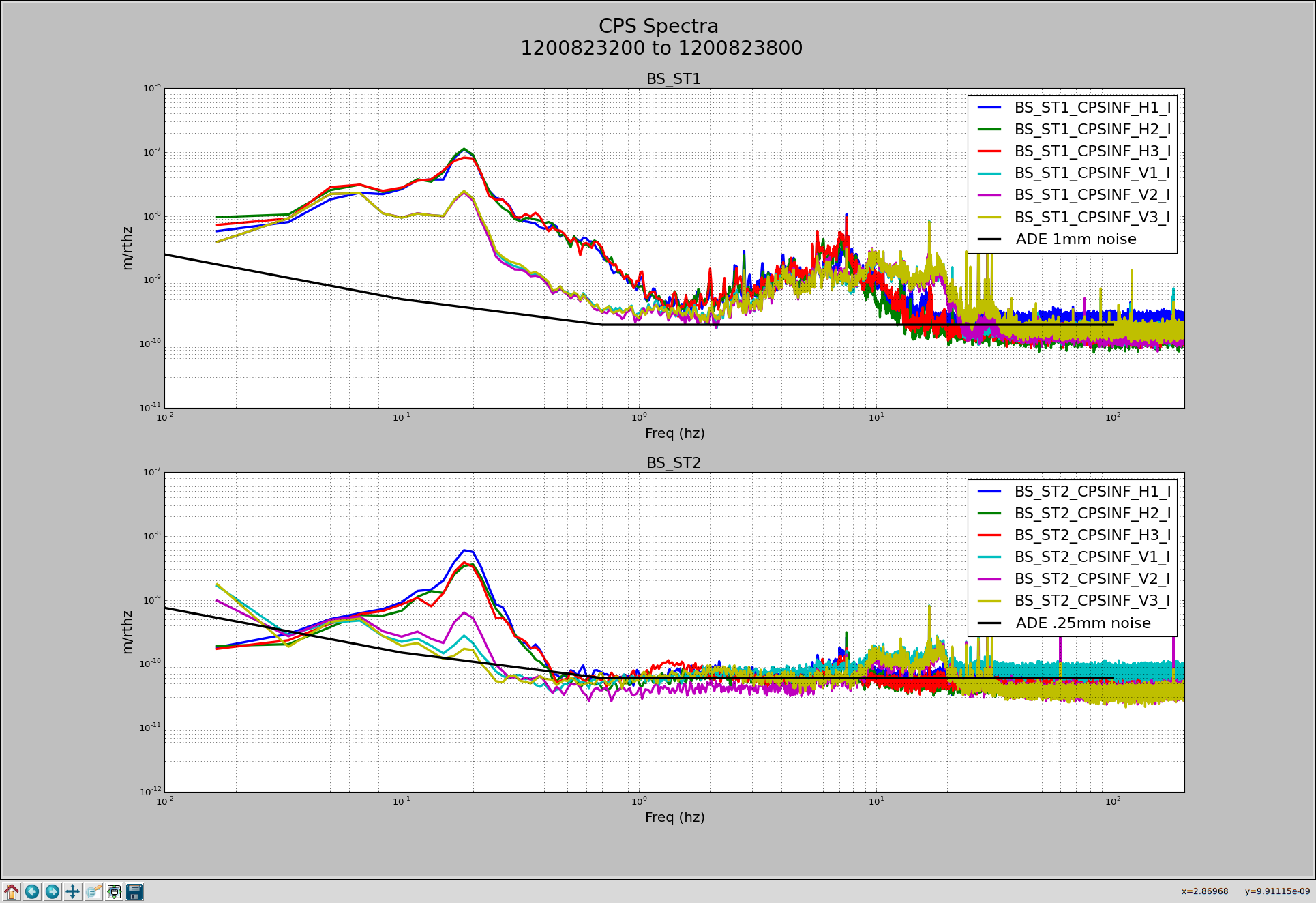Go back to the previous view
This screenshot has width=1316, height=903.
coord(32,891)
